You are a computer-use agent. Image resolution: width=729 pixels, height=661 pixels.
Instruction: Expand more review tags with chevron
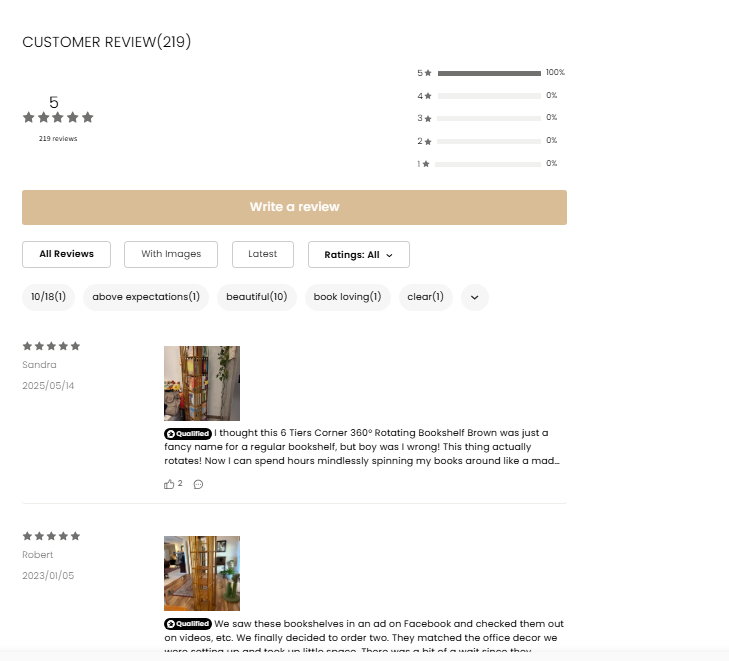(x=474, y=297)
